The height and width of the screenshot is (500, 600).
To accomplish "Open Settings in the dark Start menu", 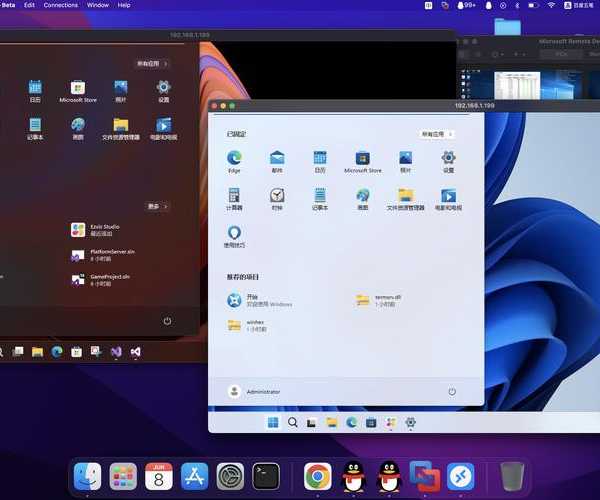I will pos(163,91).
